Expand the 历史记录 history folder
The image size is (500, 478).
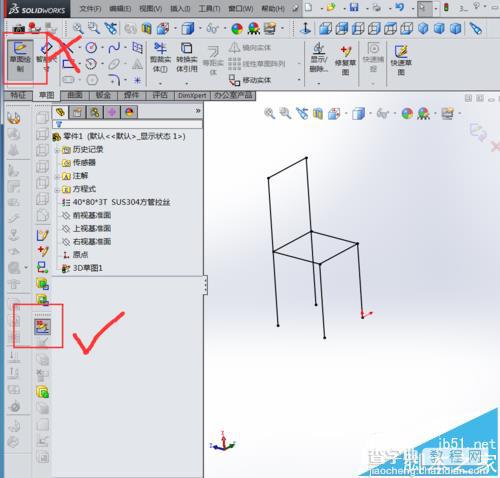(57, 150)
